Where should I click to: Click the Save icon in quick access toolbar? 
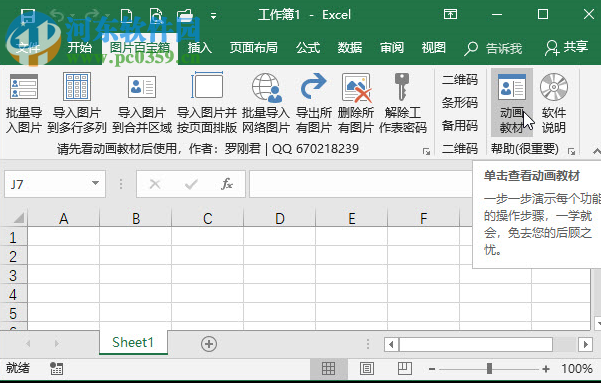click(x=28, y=16)
